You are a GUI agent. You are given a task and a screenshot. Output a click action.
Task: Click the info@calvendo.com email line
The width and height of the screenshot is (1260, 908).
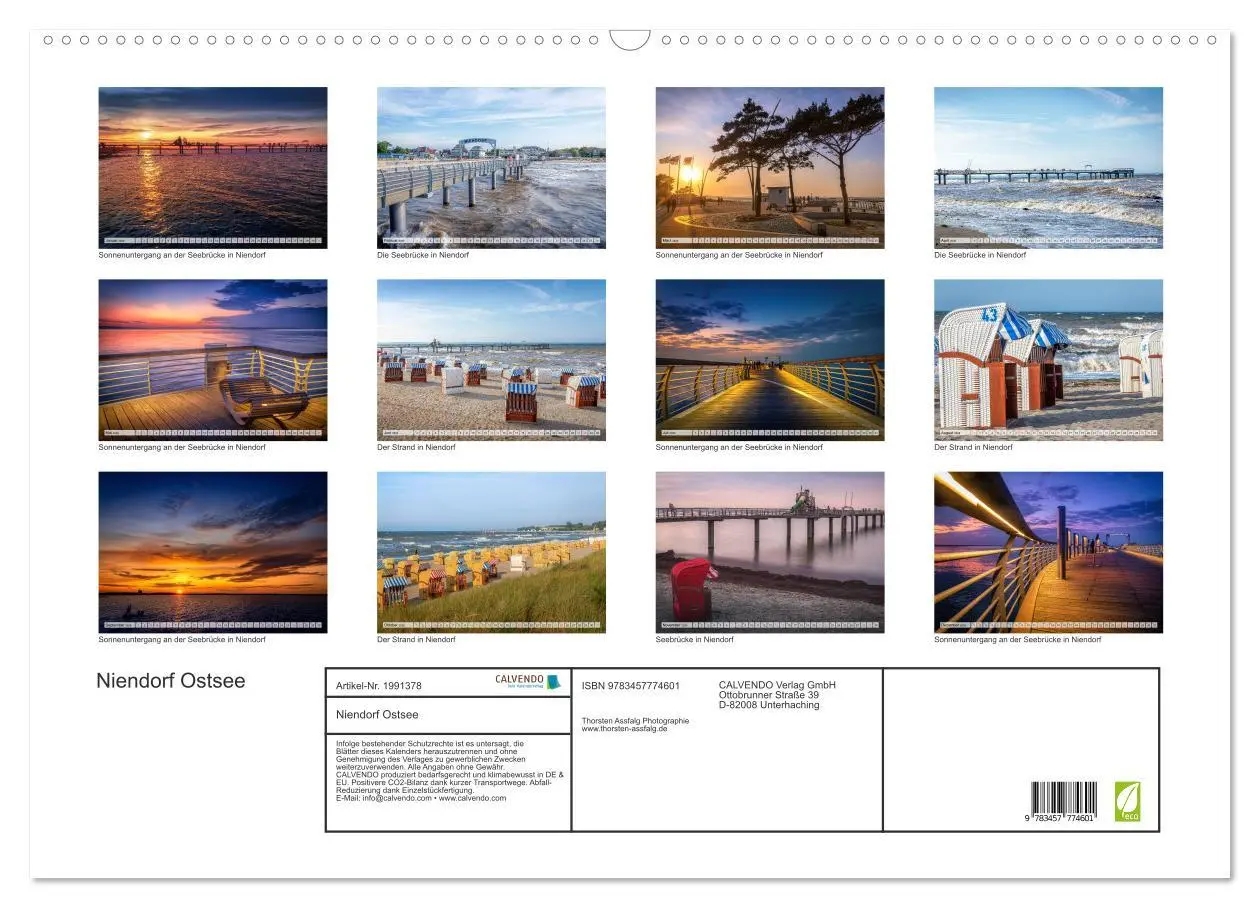(x=421, y=798)
